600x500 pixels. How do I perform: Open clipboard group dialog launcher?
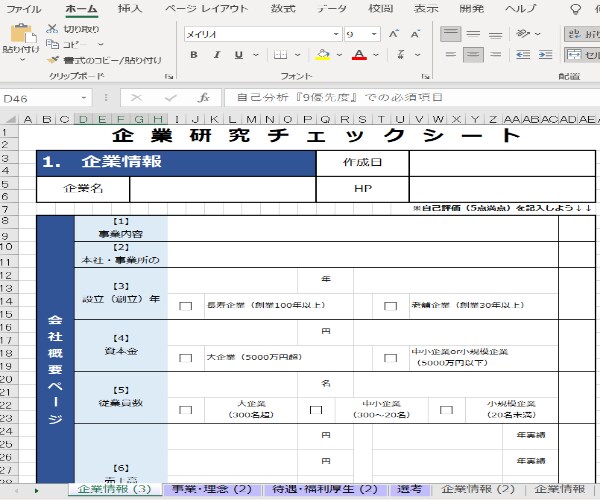[x=169, y=77]
